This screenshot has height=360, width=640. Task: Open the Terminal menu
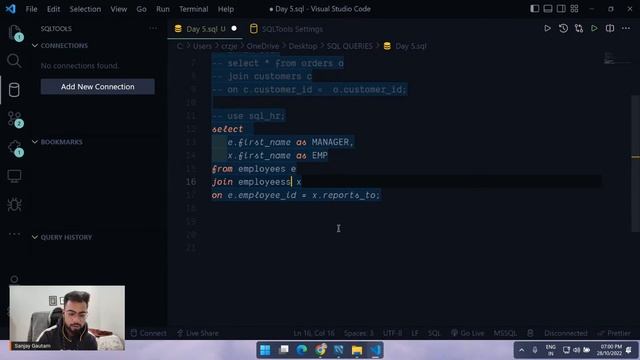193,9
